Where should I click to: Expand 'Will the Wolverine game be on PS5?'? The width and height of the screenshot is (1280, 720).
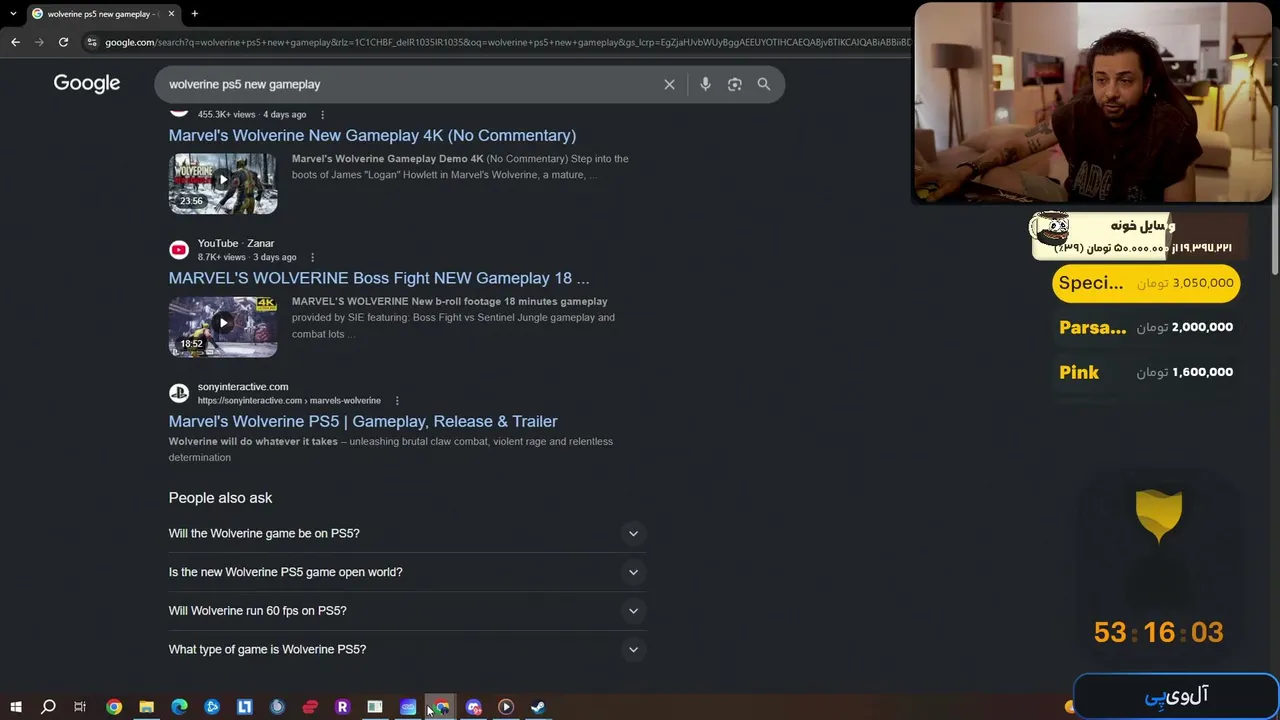[x=407, y=534]
